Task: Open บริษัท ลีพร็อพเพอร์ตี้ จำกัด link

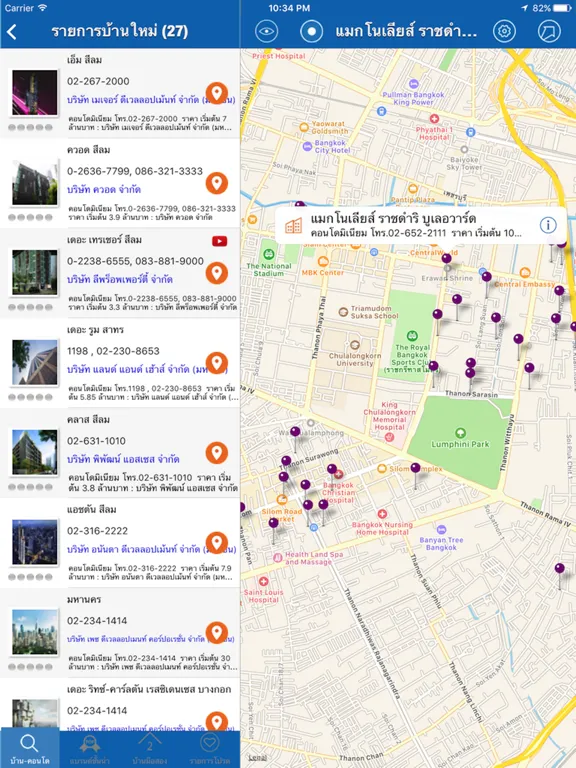Action: click(120, 280)
